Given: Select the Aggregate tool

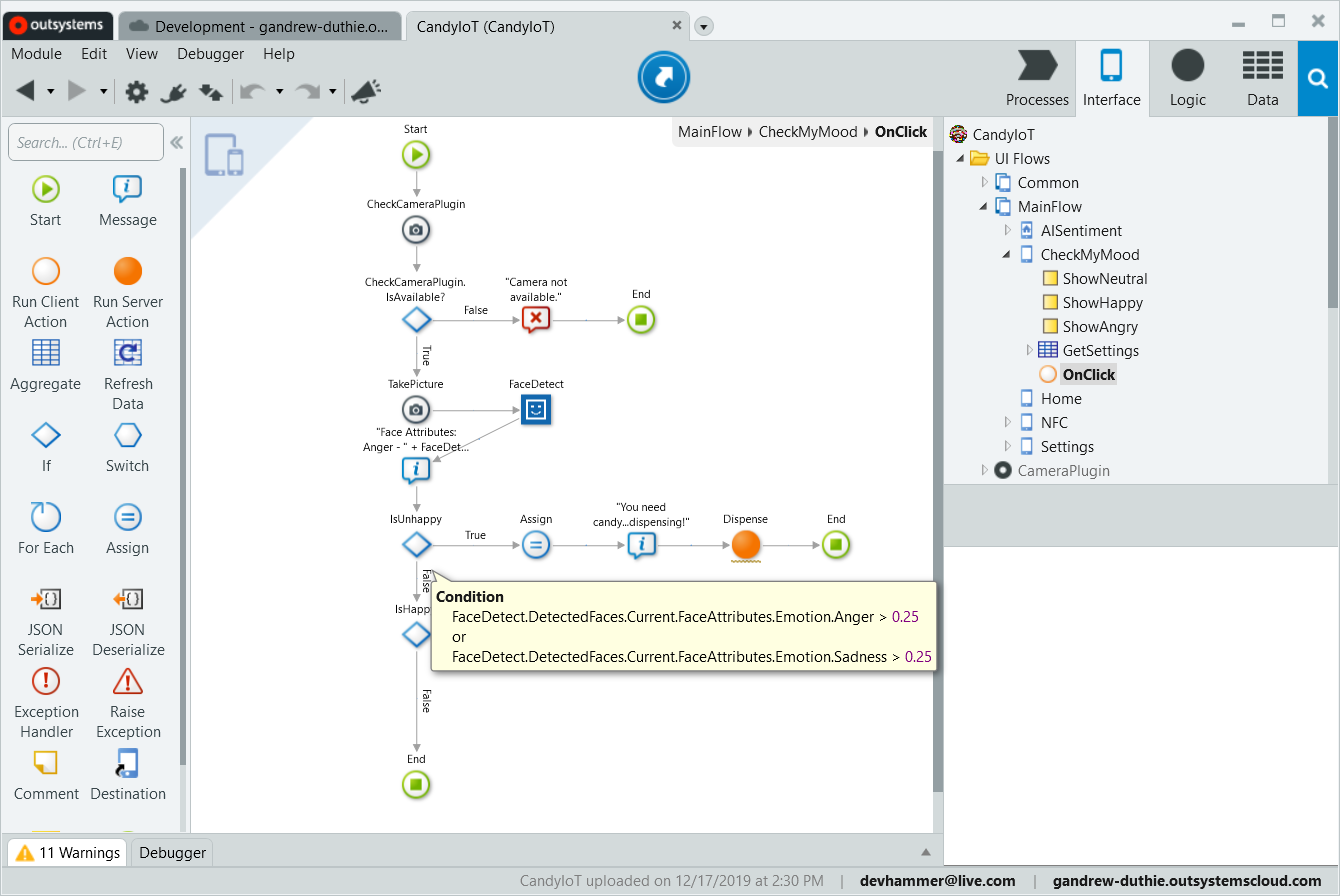Looking at the screenshot, I should 45,365.
